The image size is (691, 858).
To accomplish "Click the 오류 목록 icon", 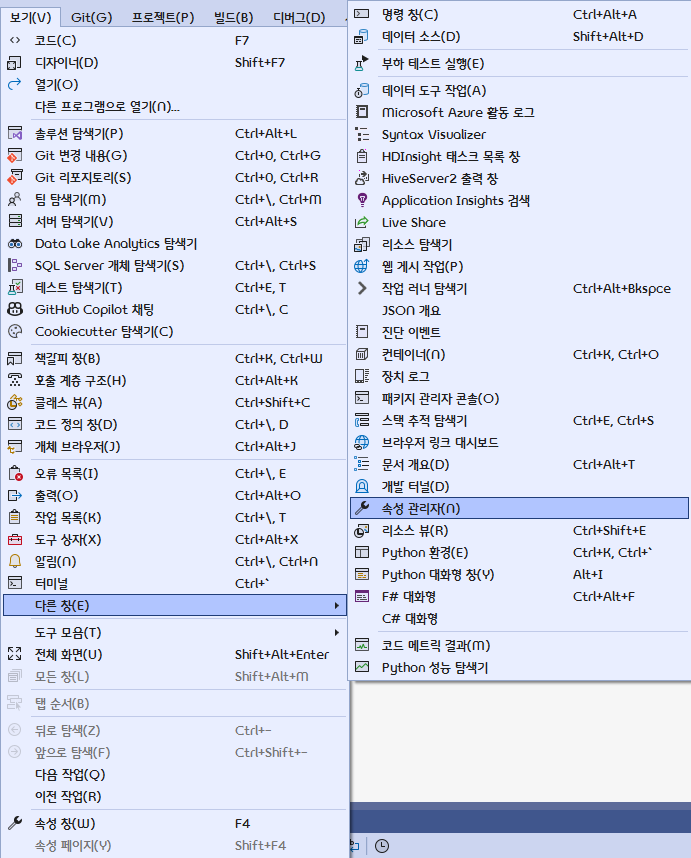I will coord(15,473).
